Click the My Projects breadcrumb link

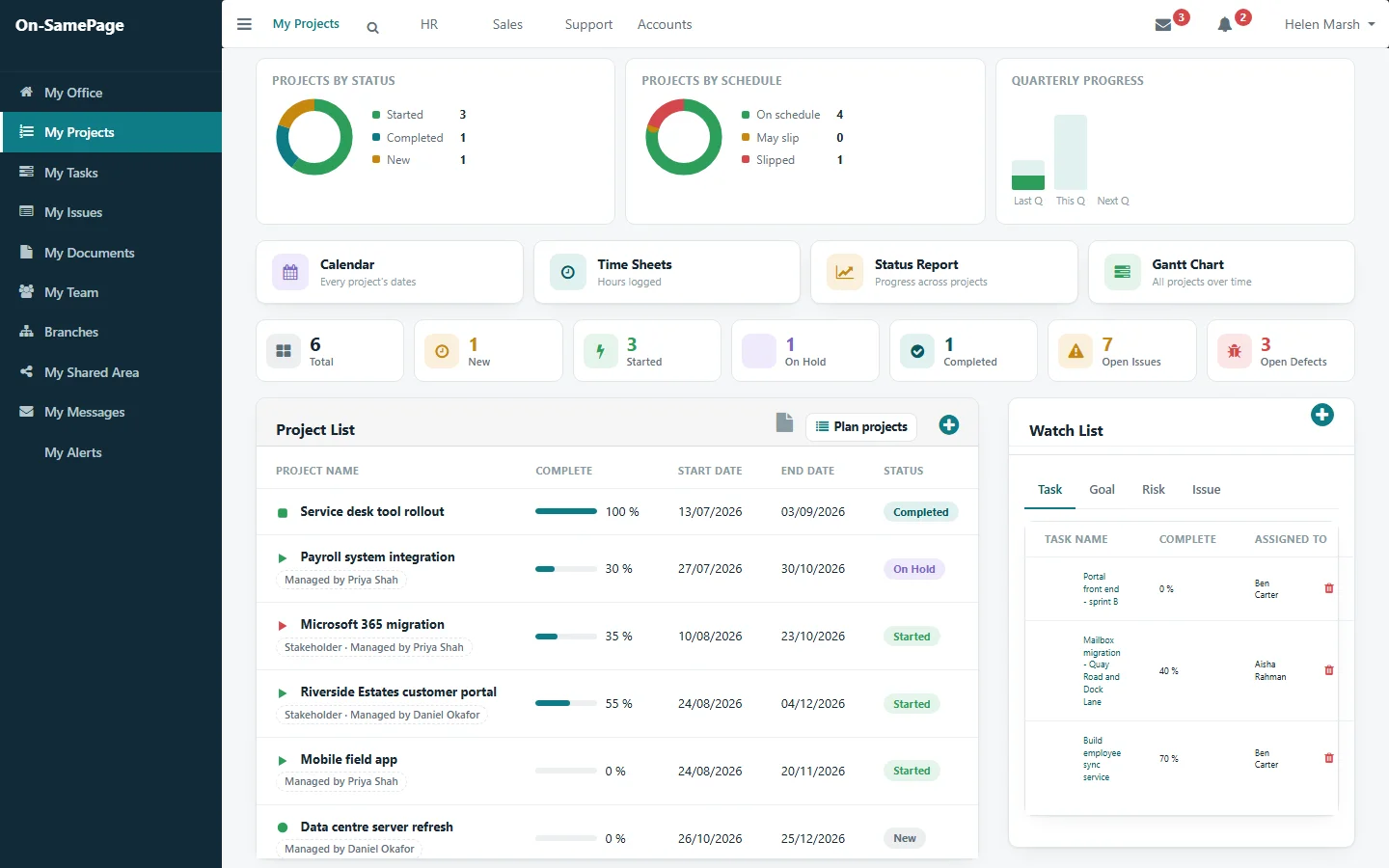[x=306, y=24]
